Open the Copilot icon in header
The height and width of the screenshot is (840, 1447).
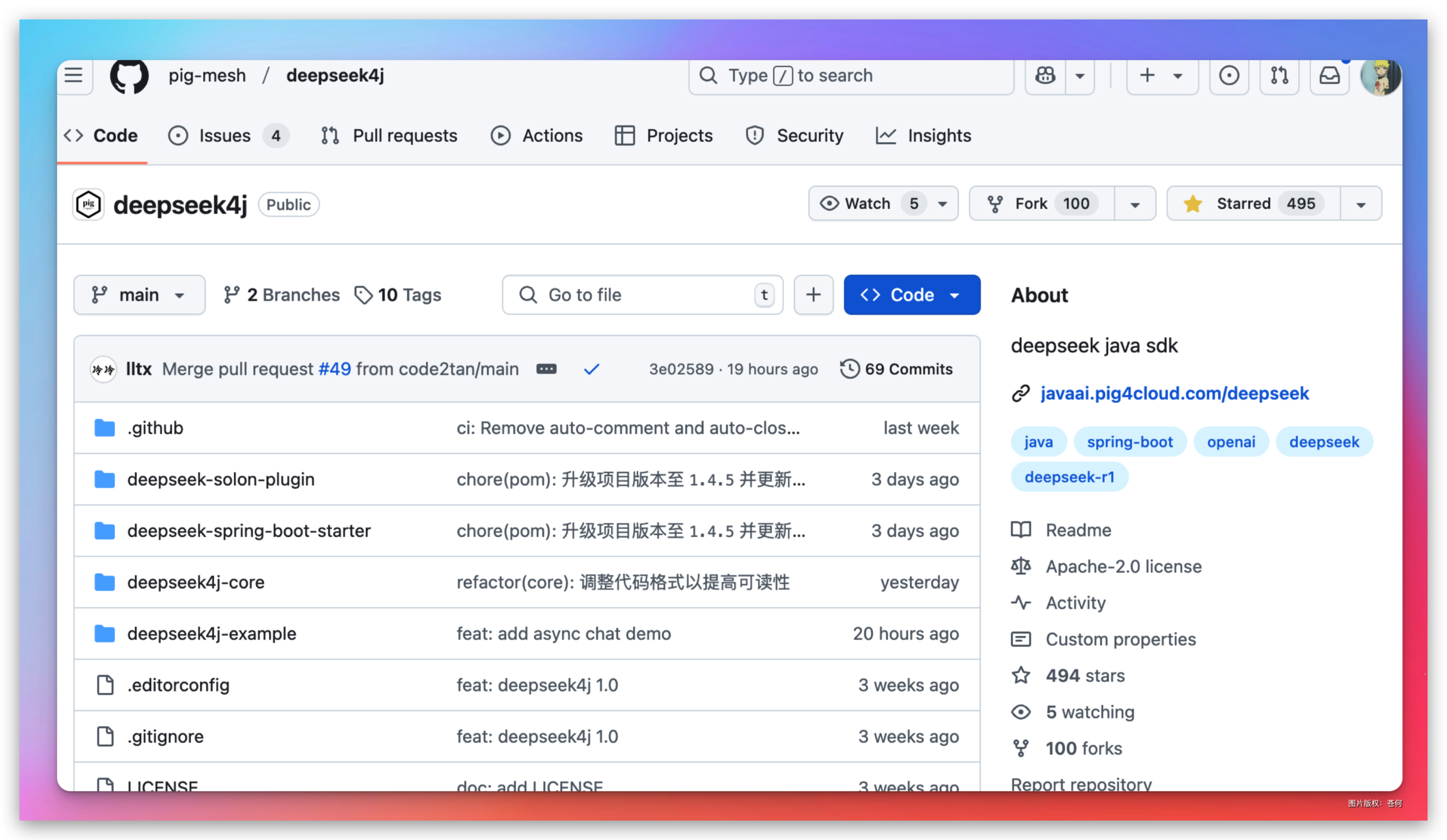pos(1045,75)
